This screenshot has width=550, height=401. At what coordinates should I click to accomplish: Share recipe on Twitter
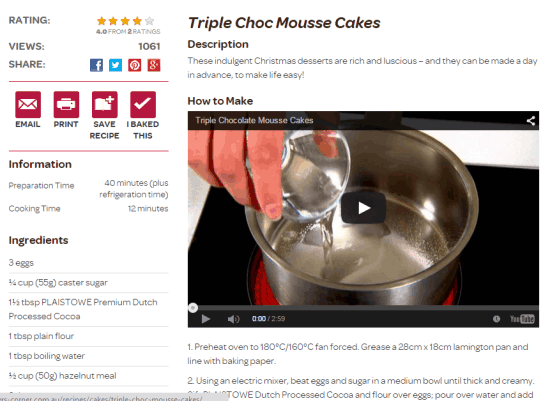[x=115, y=65]
